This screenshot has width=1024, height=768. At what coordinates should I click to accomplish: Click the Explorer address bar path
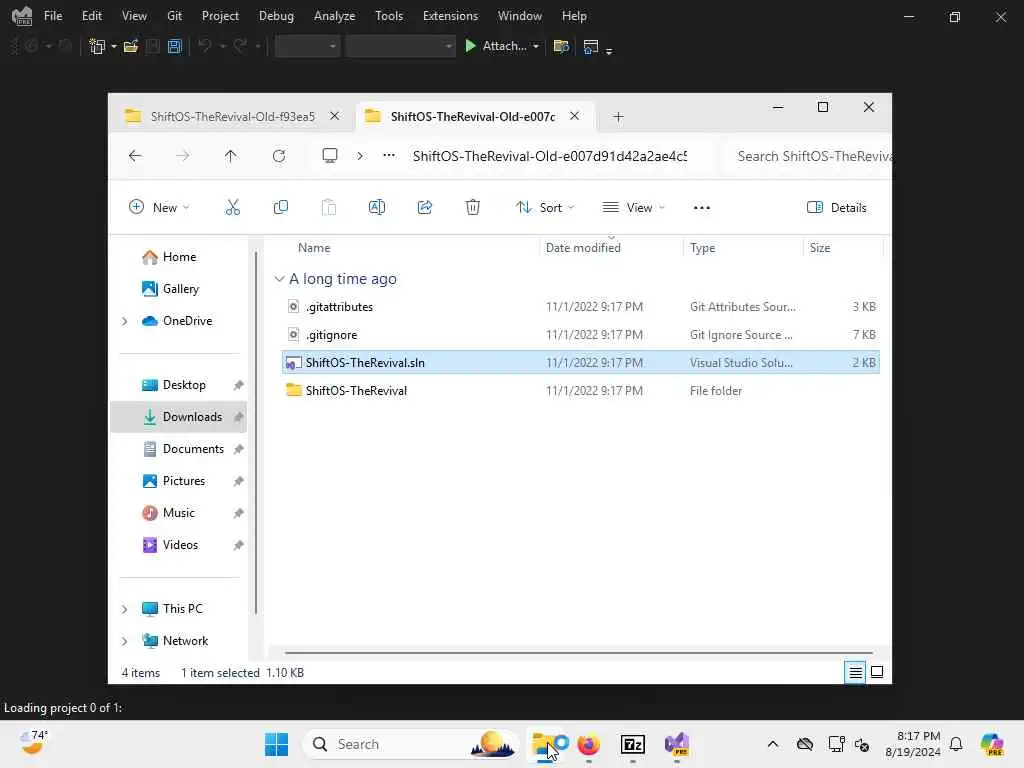[x=549, y=156]
